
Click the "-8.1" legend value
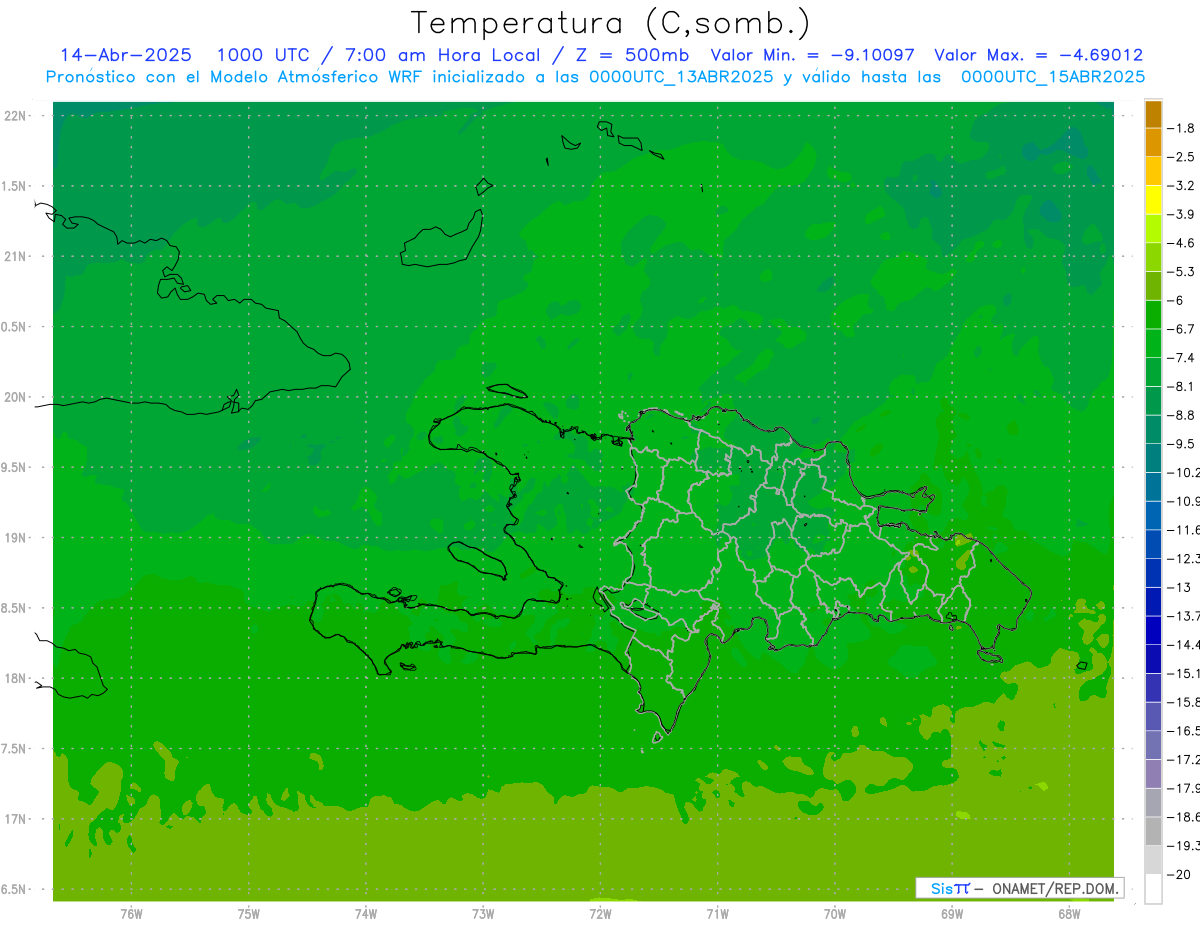pyautogui.click(x=1181, y=386)
